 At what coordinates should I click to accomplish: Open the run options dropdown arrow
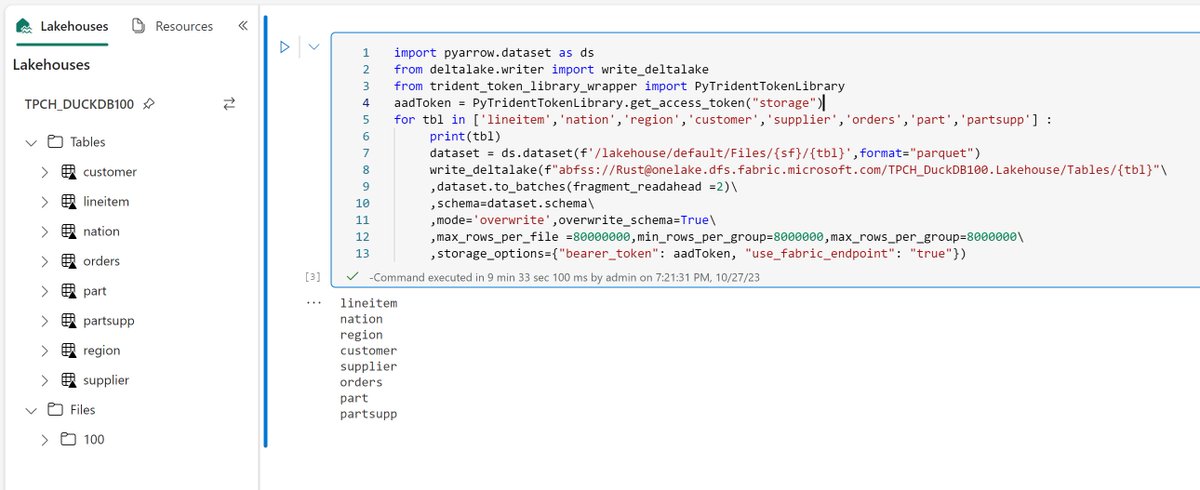pos(314,46)
